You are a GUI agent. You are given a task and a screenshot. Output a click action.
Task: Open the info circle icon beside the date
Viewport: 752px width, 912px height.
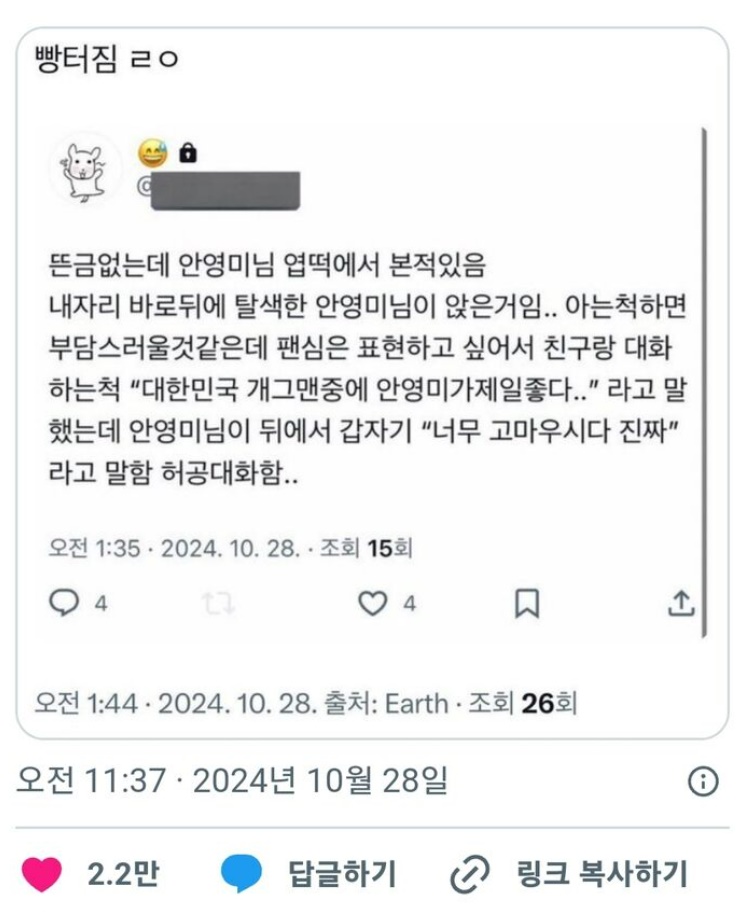tap(703, 781)
